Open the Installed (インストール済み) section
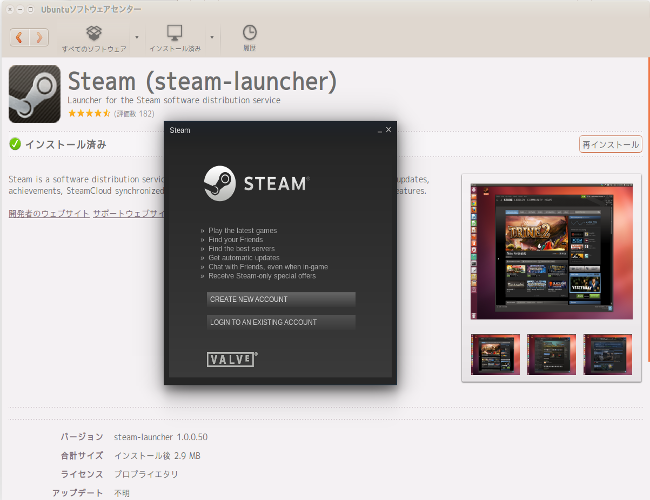 click(175, 39)
